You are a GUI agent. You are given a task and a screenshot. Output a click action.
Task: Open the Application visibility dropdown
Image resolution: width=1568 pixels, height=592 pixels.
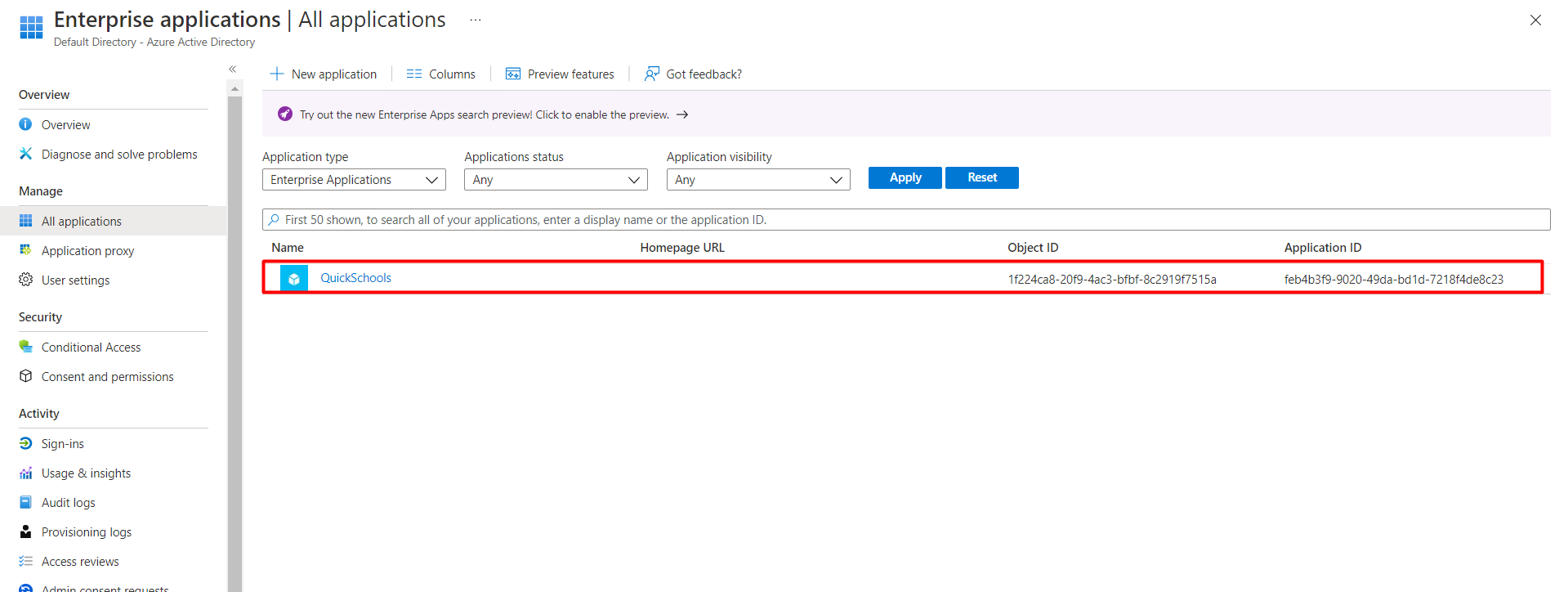point(758,180)
